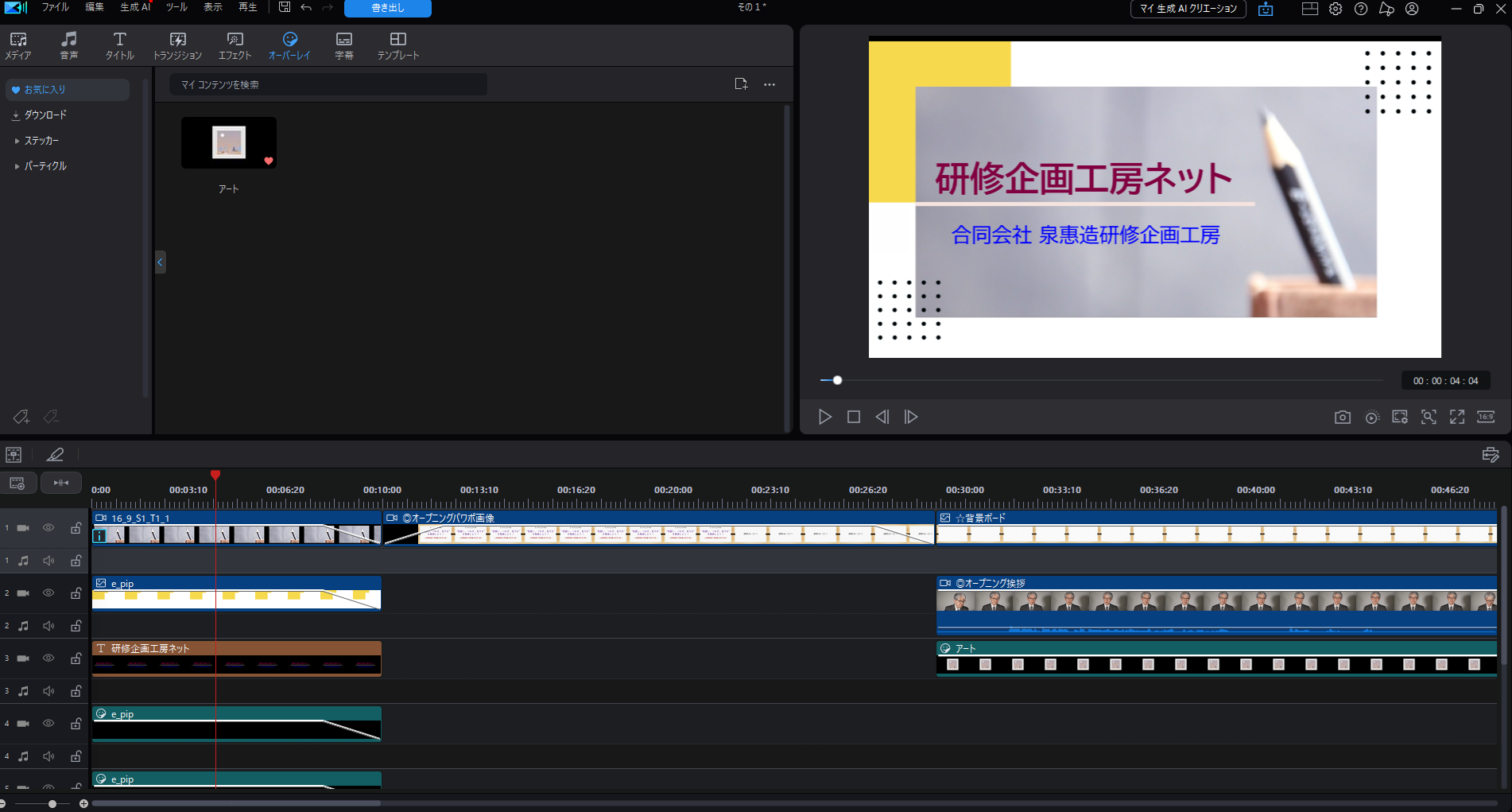Click the undo arrow icon

tap(306, 7)
